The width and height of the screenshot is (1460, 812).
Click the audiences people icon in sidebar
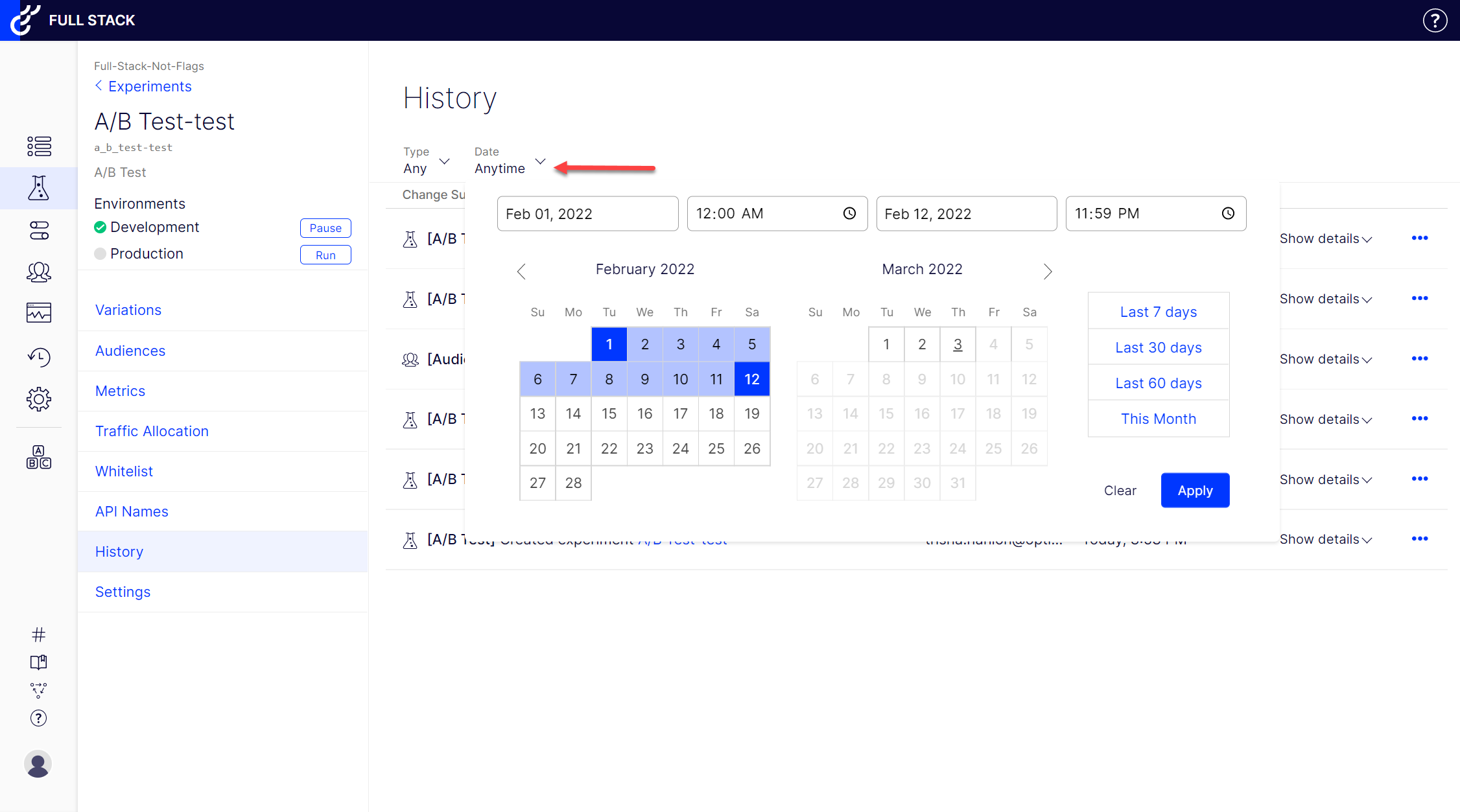click(x=38, y=272)
